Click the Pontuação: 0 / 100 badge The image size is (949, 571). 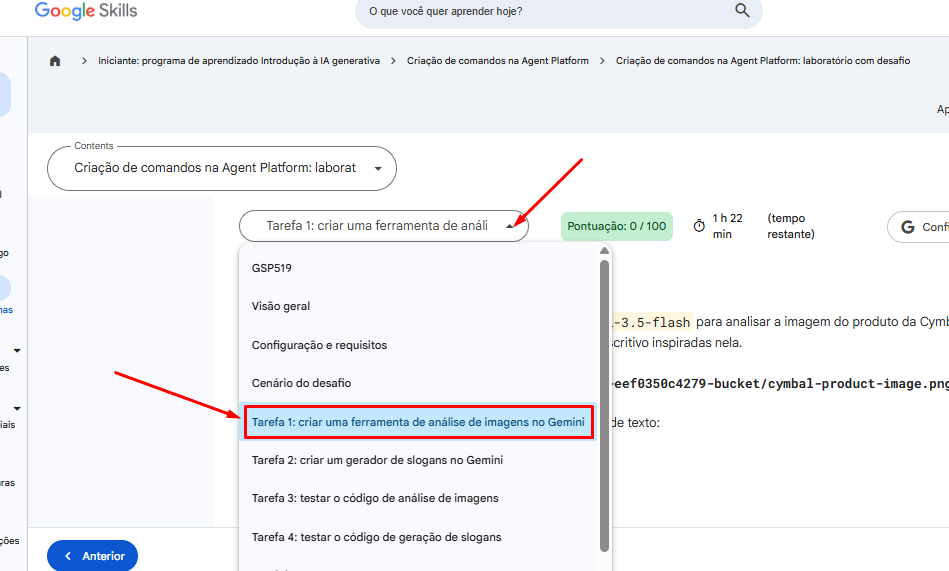617,226
